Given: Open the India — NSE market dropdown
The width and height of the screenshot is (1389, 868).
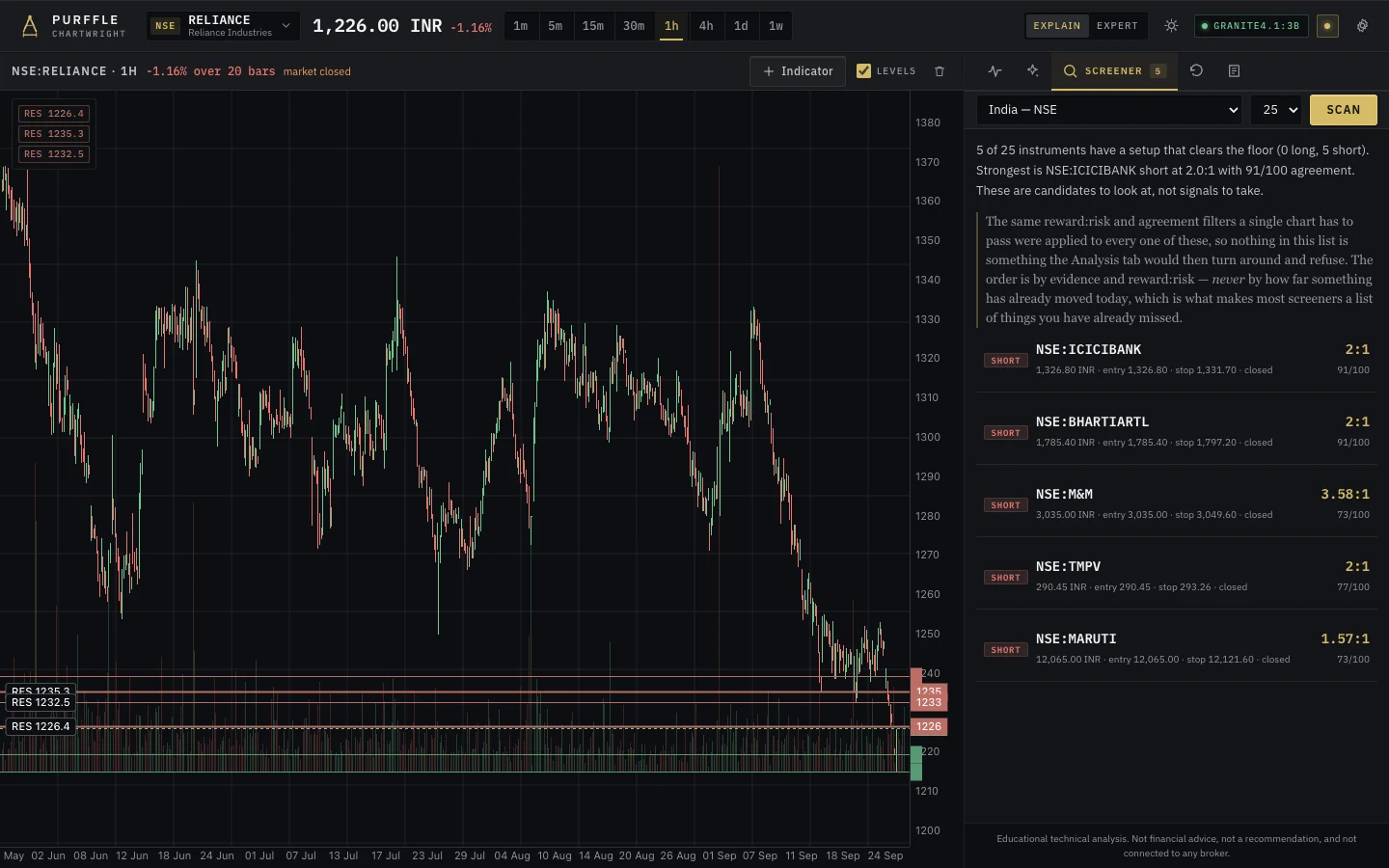Looking at the screenshot, I should click(1109, 110).
